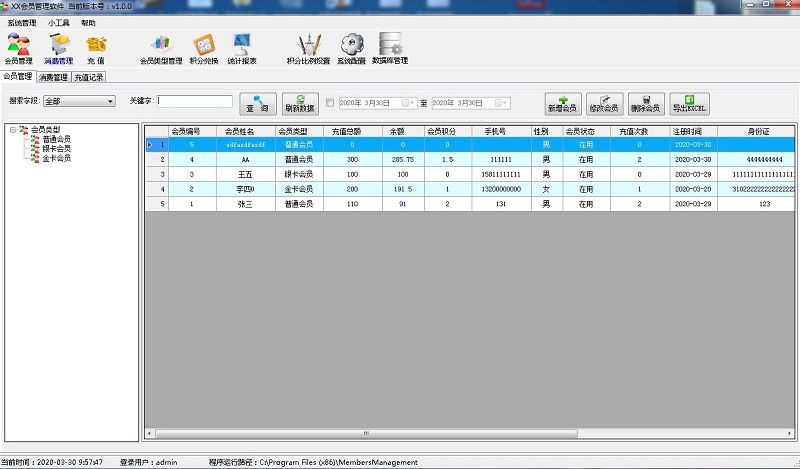800x469 pixels.
Task: Expand the 搜索字段 dropdown
Action: pos(110,101)
